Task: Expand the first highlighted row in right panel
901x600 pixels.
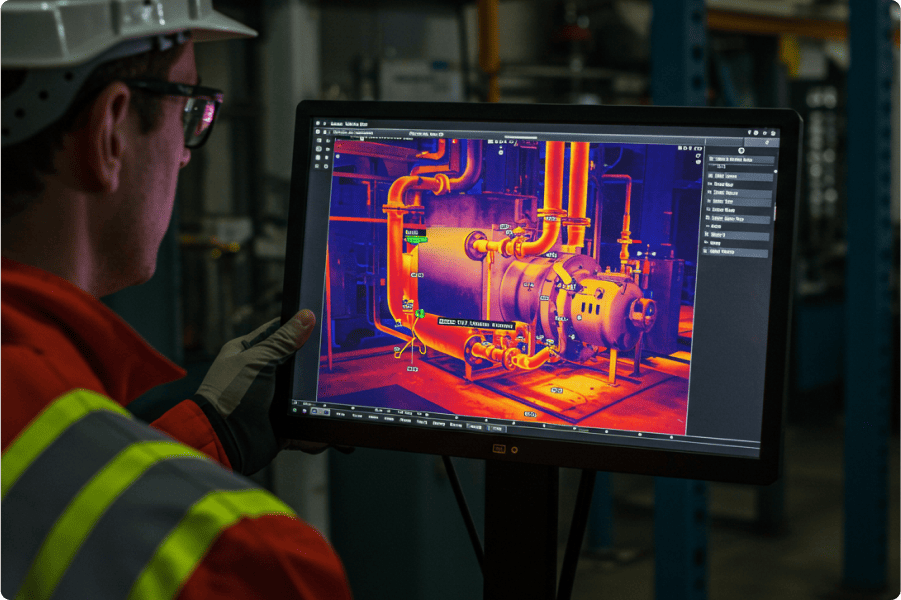Action: click(741, 160)
